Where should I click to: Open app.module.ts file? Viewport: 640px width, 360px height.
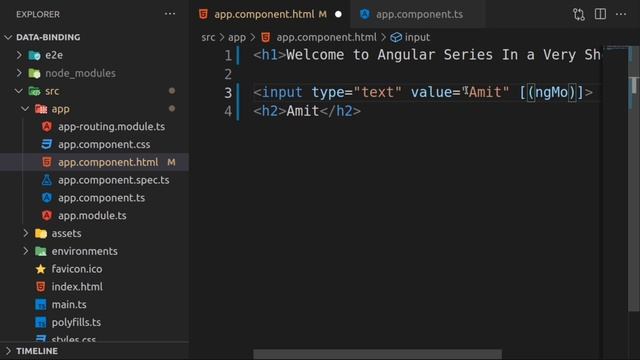click(92, 216)
